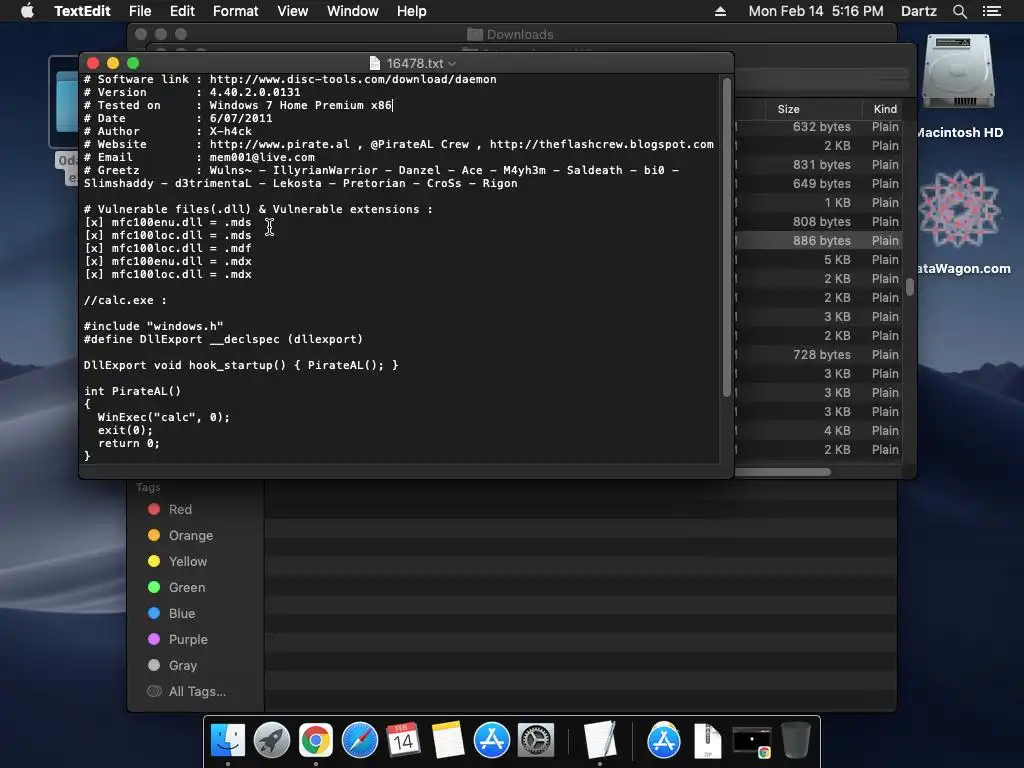The width and height of the screenshot is (1024, 768).
Task: Select the 5 KB file row in Finder
Action: (820, 259)
